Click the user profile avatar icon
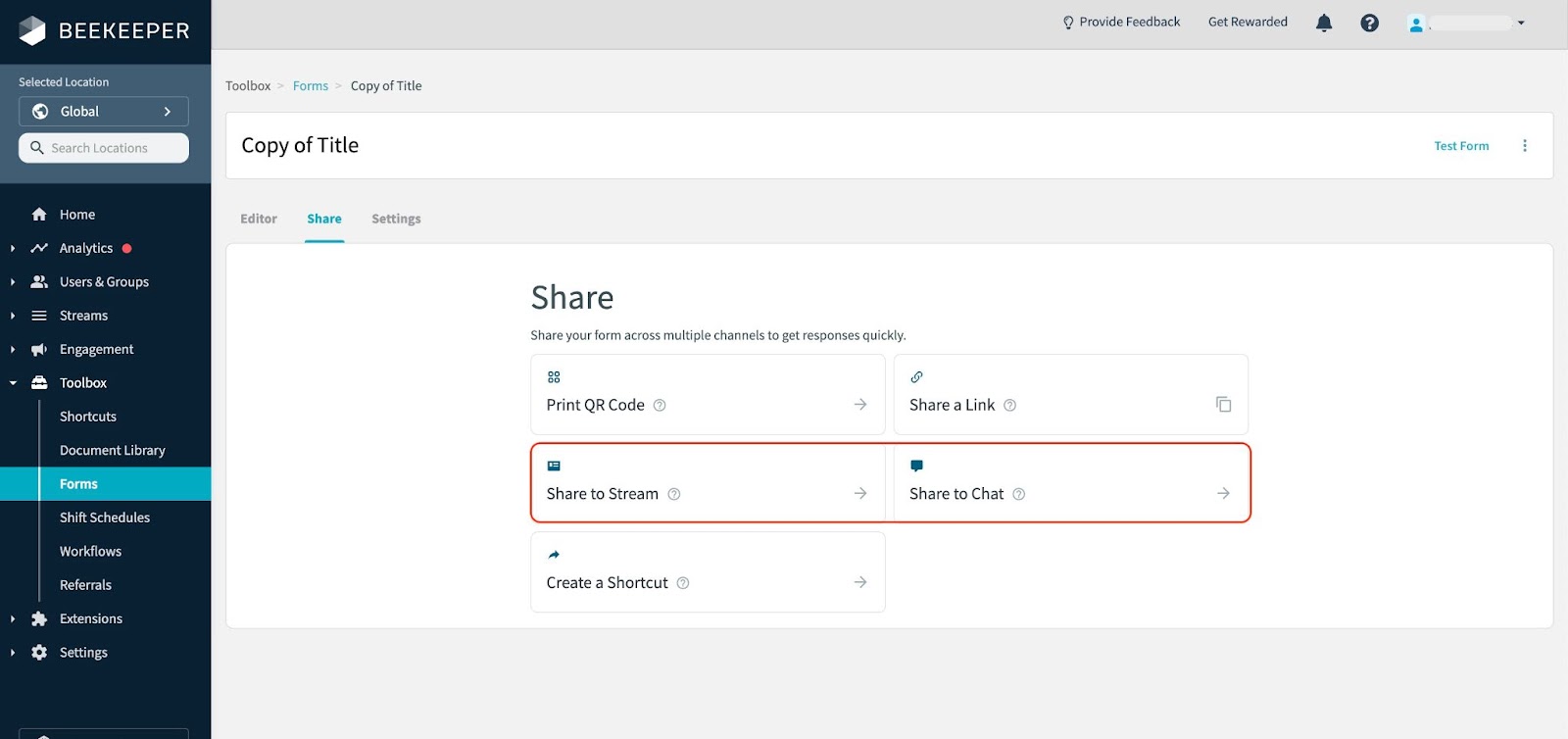 coord(1416,24)
